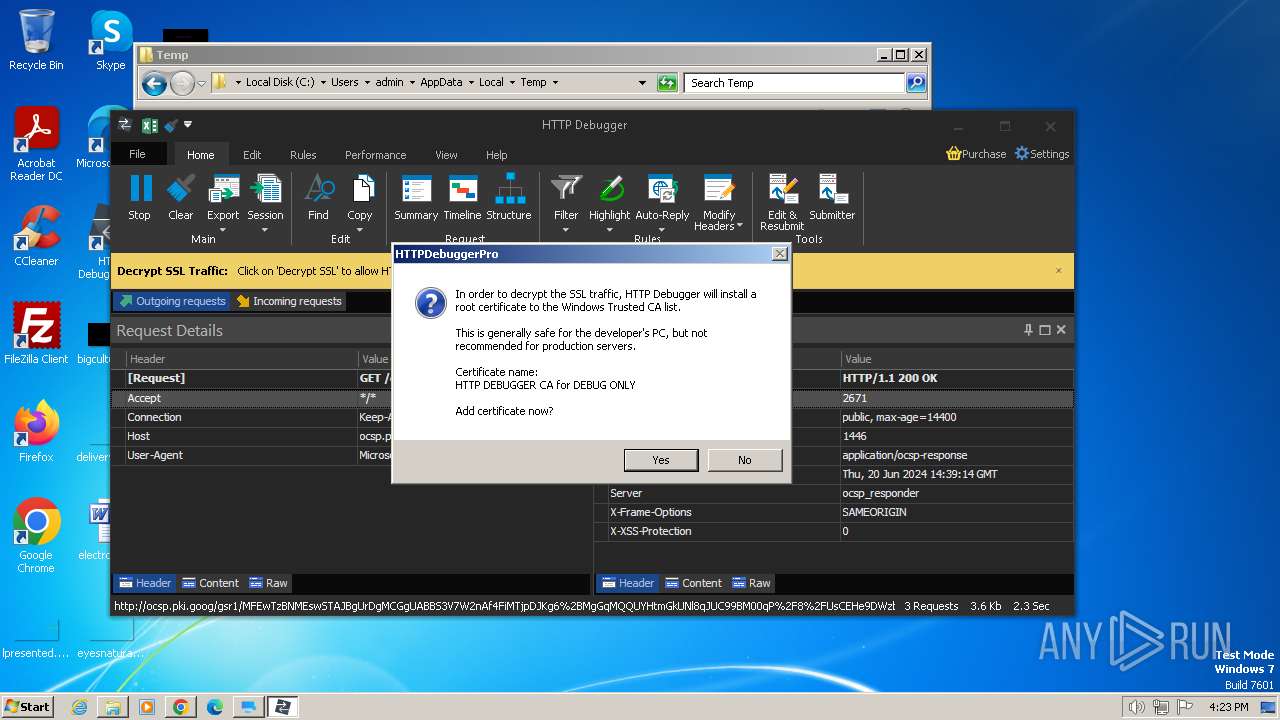
Task: Select request pane Raw tab
Action: click(x=268, y=583)
